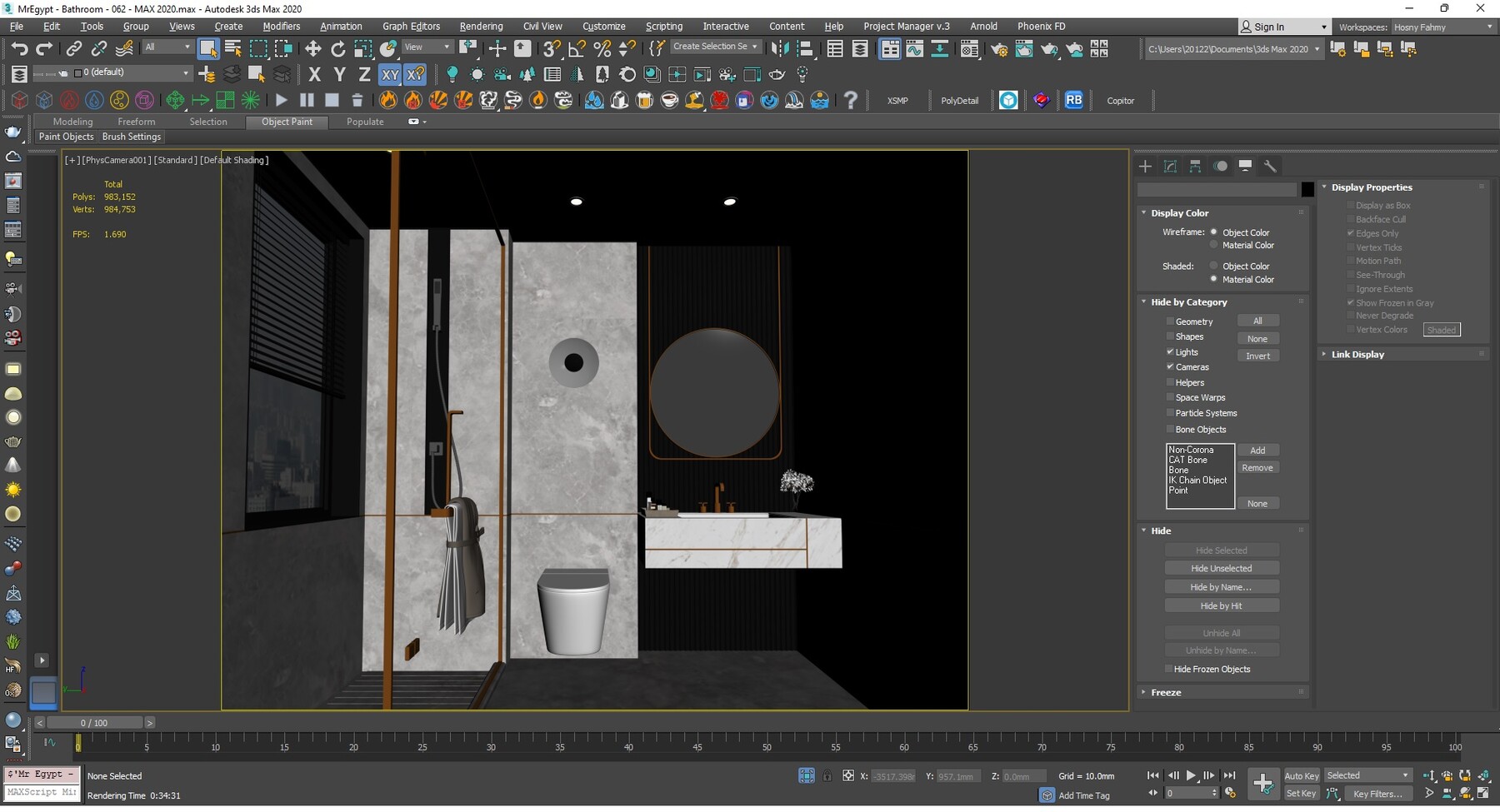Viewport: 1500px width, 812px height.
Task: Expand the Link Display rollout
Action: point(1357,354)
